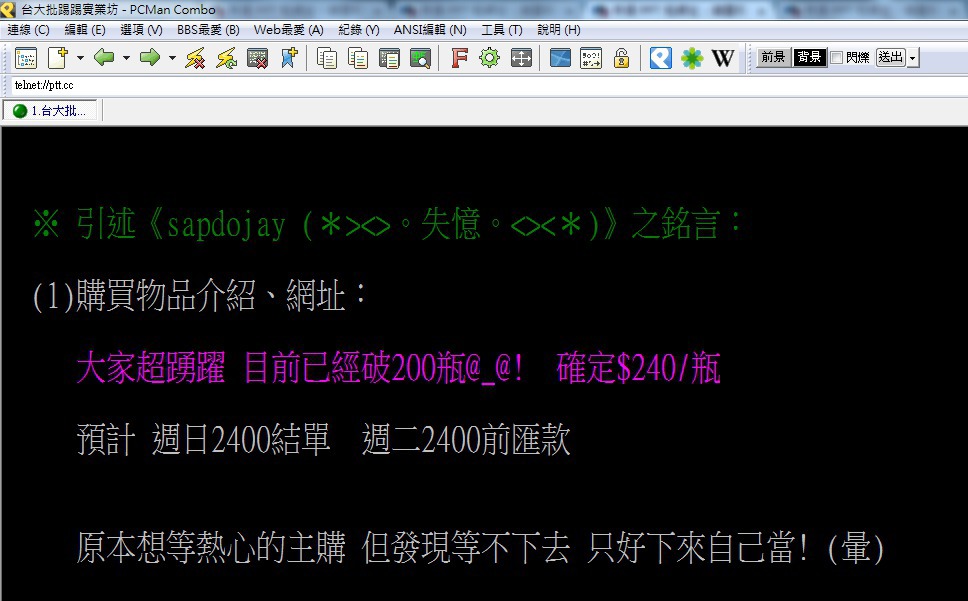This screenshot has width=968, height=601.
Task: Click the Find in screen magnifier icon
Action: coord(420,58)
